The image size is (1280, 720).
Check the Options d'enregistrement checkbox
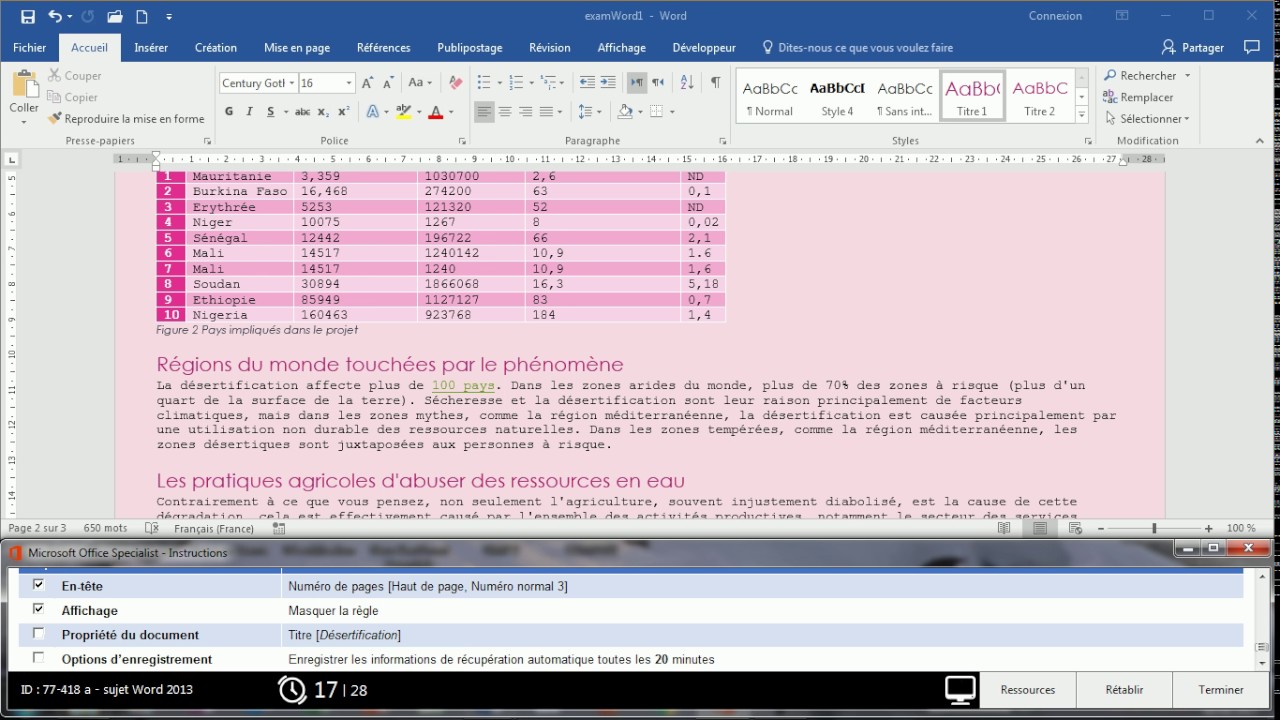tap(39, 658)
